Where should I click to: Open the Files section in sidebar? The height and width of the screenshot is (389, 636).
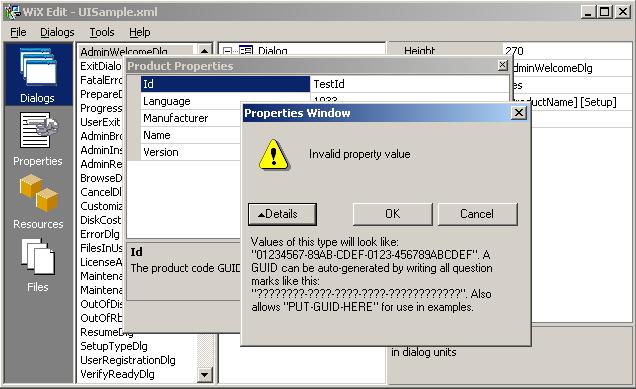38,265
